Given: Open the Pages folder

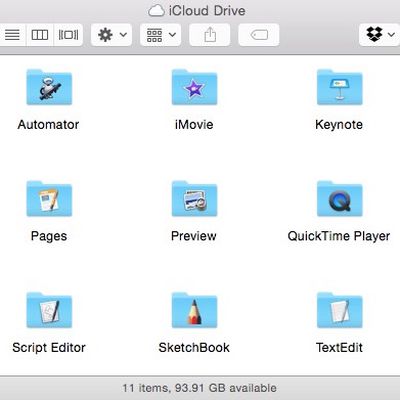Looking at the screenshot, I should 49,199.
